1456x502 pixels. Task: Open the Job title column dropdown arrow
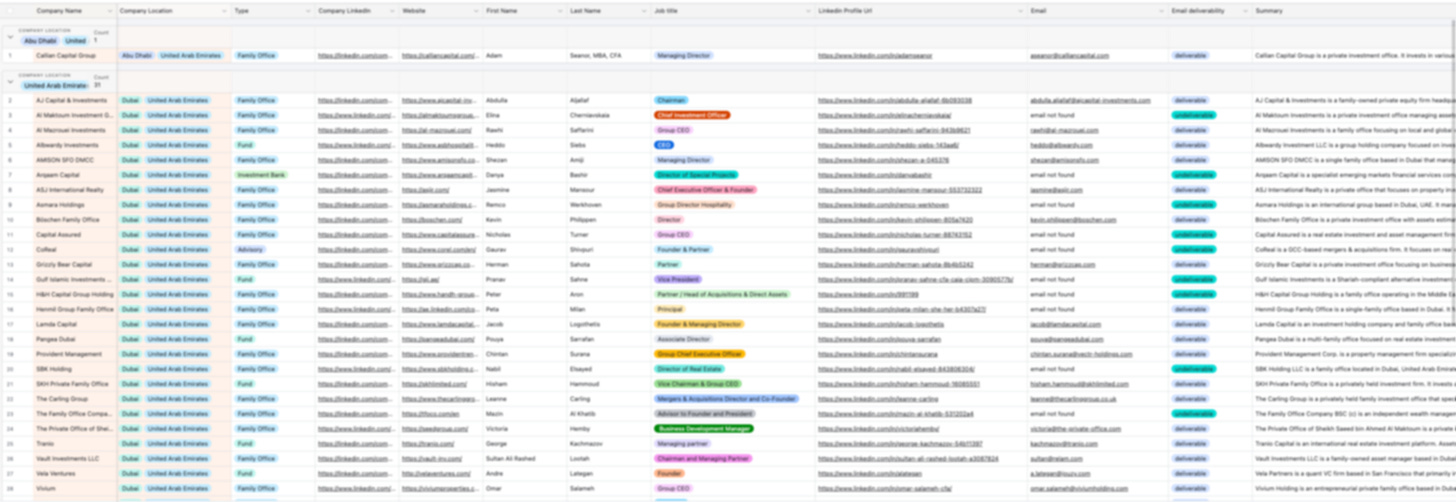coord(808,10)
